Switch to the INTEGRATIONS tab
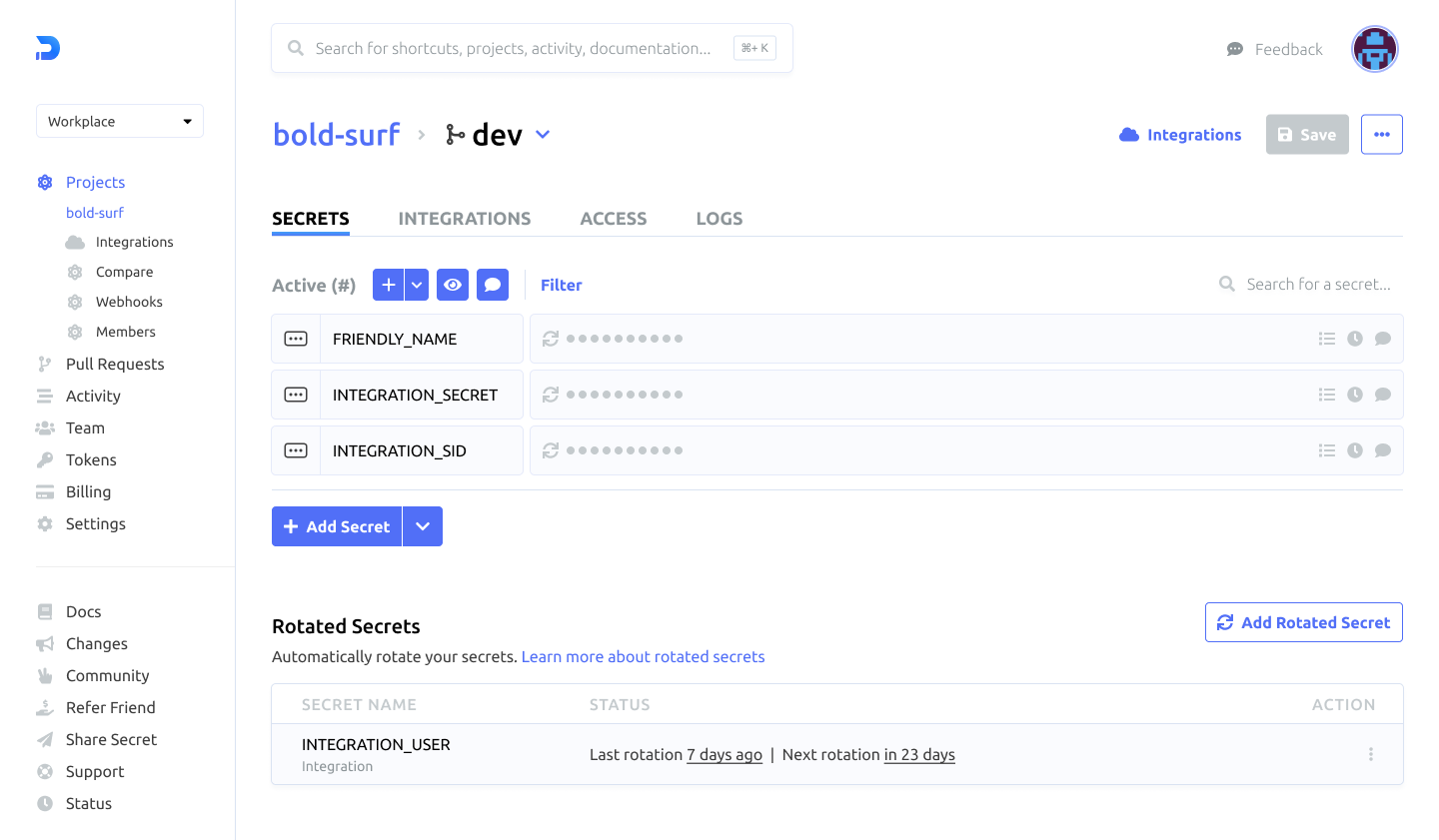The width and height of the screenshot is (1439, 840). pyautogui.click(x=464, y=218)
